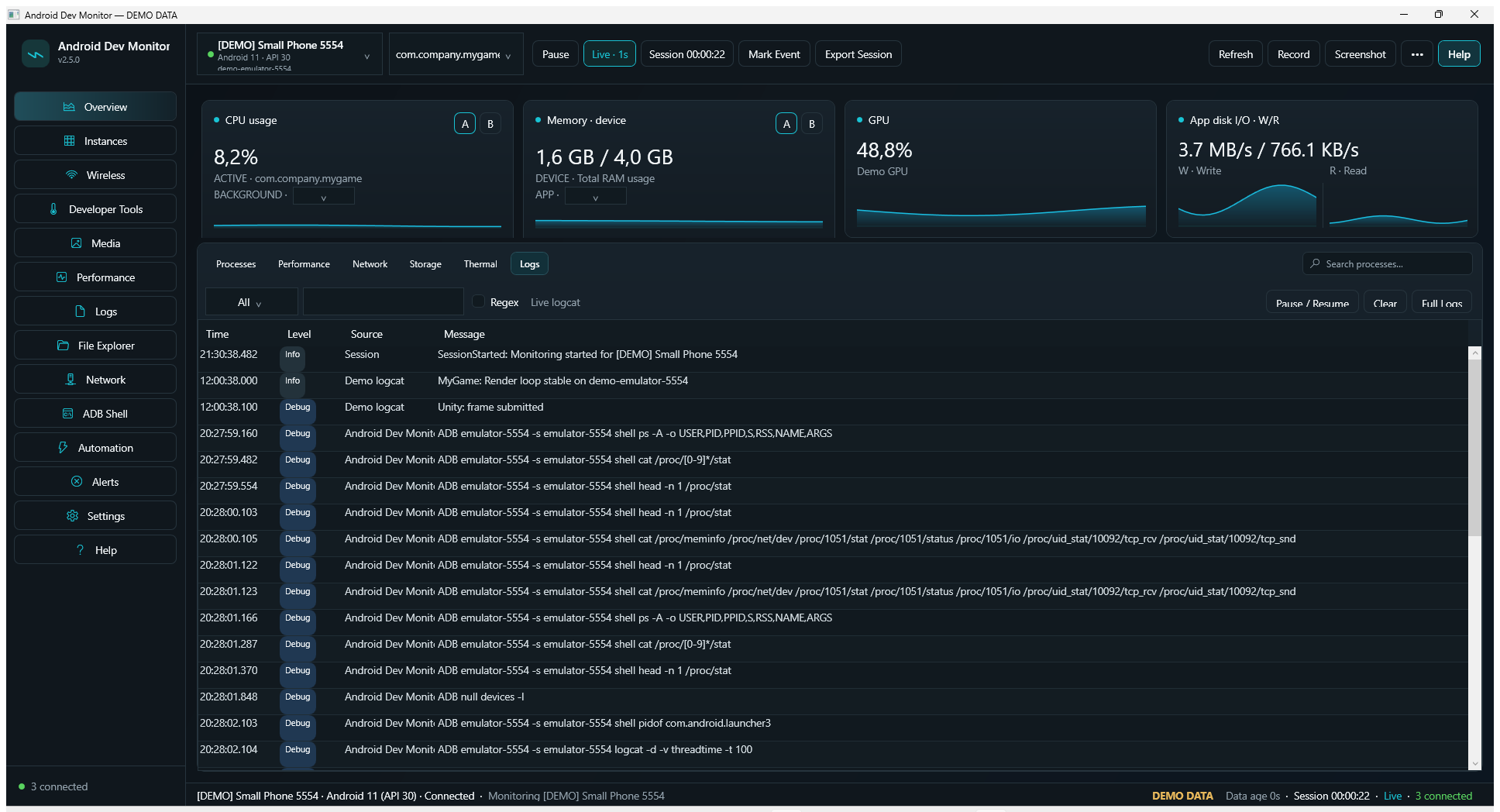Open the more options ellipsis button
The height and width of the screenshot is (812, 1500).
(x=1417, y=54)
